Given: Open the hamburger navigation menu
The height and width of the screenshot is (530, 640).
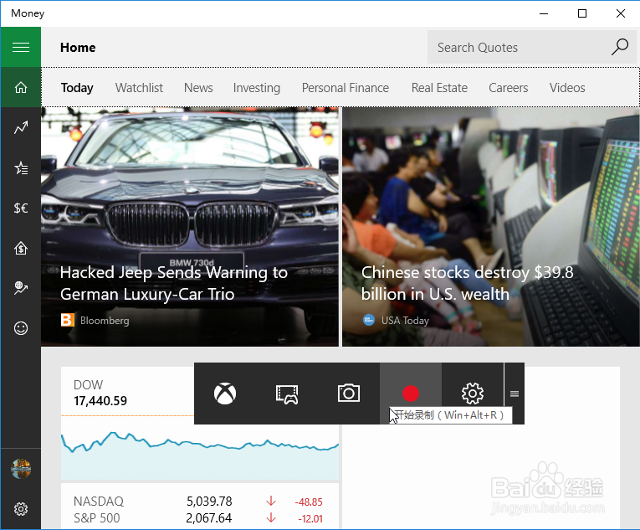Looking at the screenshot, I should (21, 47).
